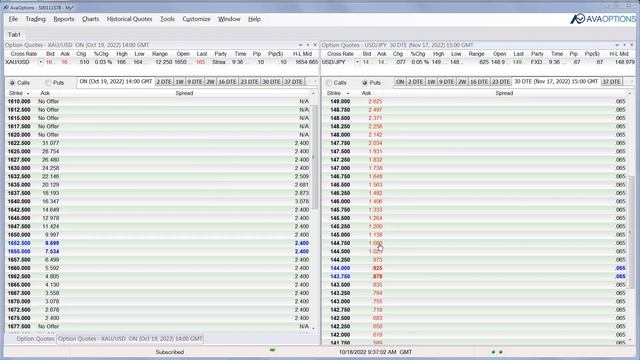This screenshot has height=360, width=640.
Task: Select 16 DTE expiry in XAU/USD panel
Action: tap(227, 82)
